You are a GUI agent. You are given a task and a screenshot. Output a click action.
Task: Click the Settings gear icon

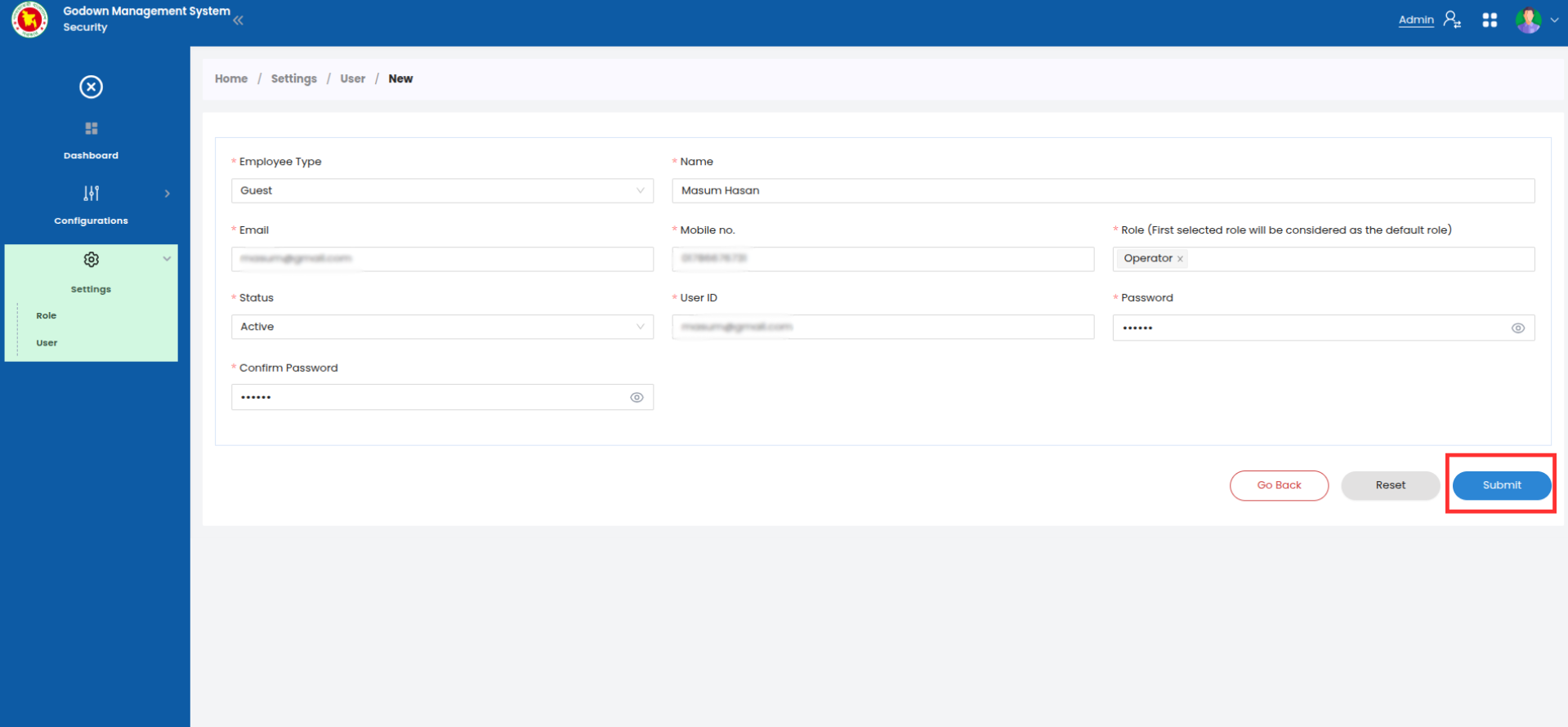click(x=91, y=260)
